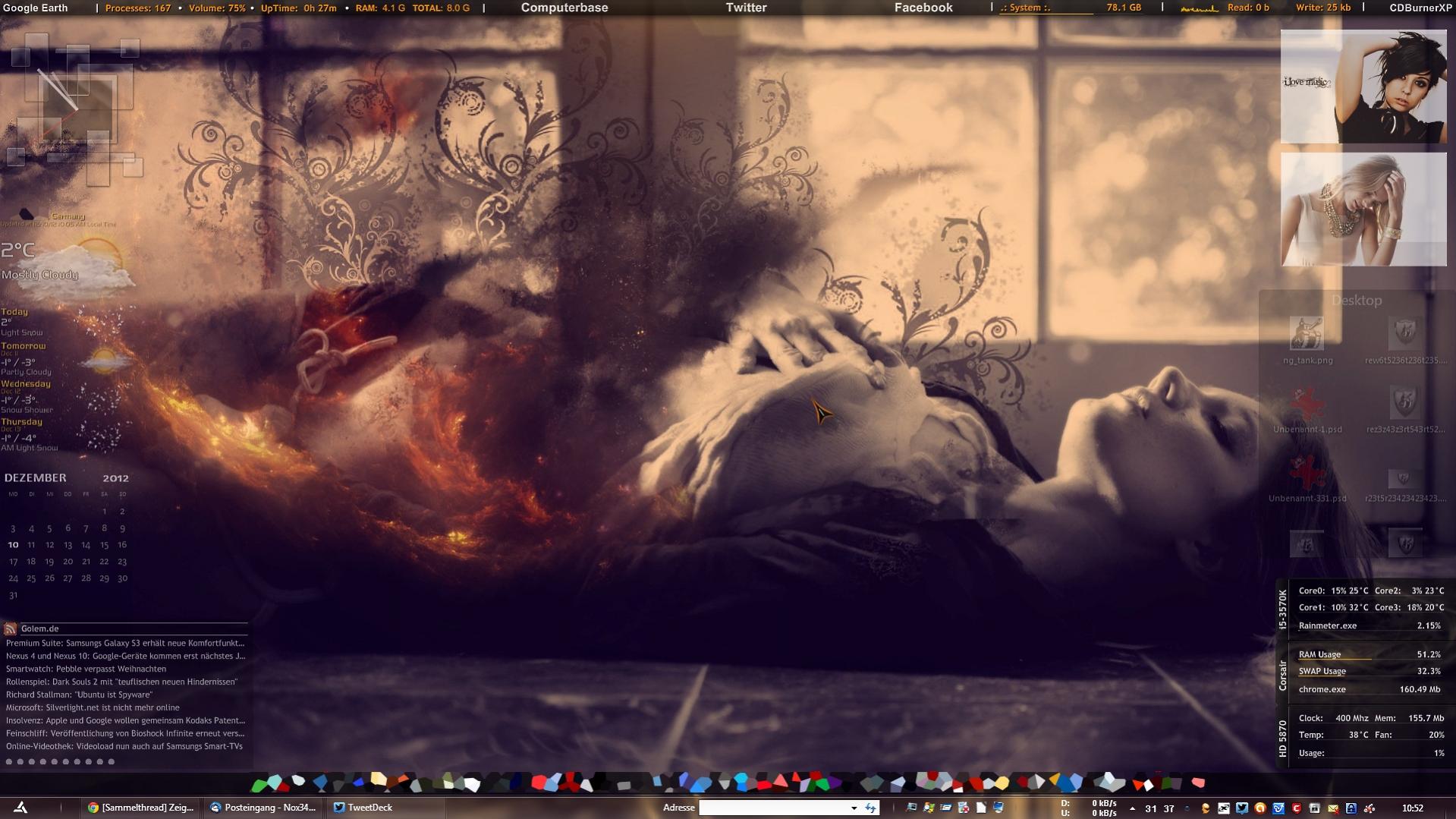Image resolution: width=1456 pixels, height=819 pixels.
Task: Click the Volume 75% indicator
Action: (217, 8)
